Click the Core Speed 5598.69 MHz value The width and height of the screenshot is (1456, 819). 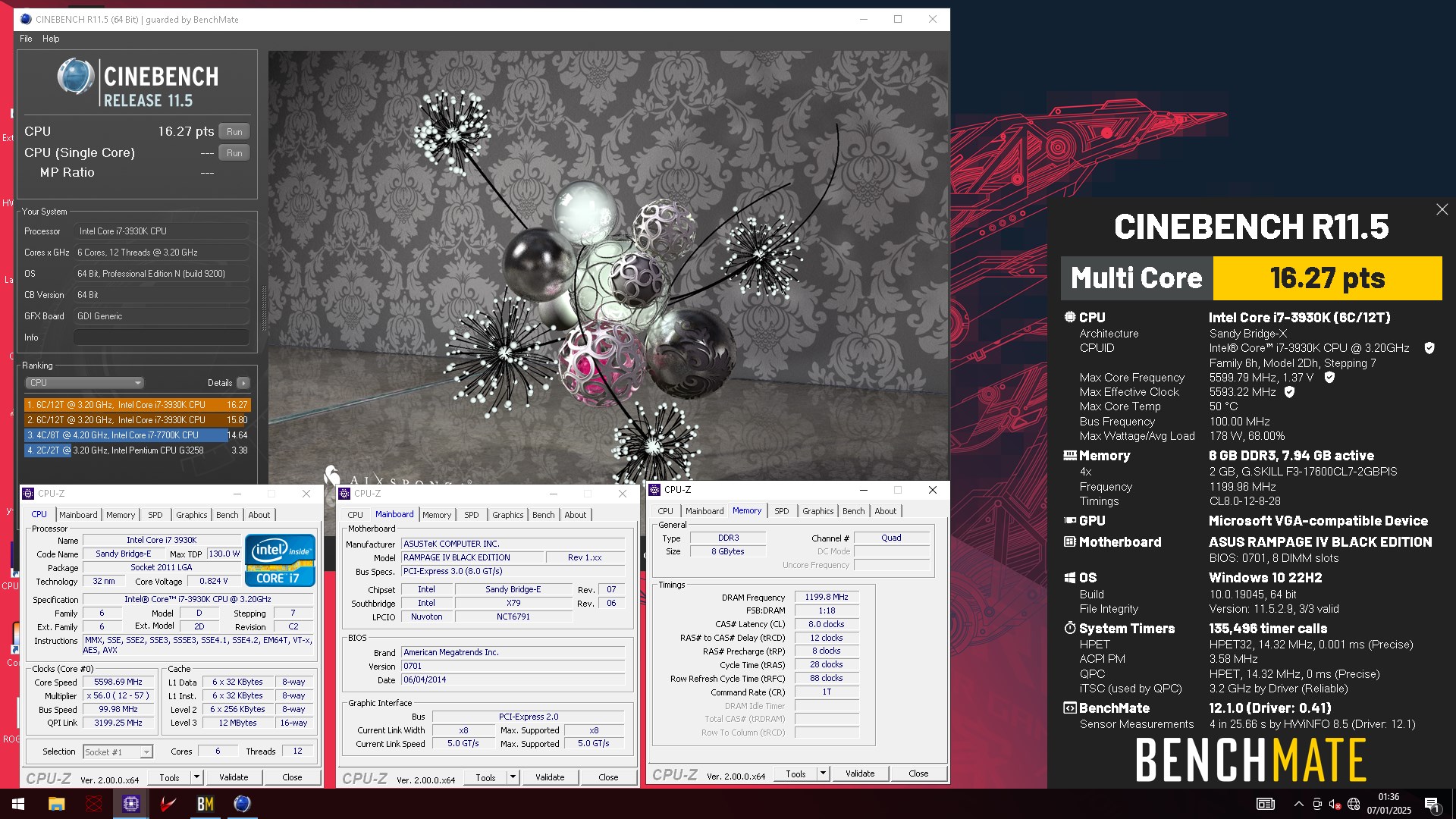pos(118,682)
